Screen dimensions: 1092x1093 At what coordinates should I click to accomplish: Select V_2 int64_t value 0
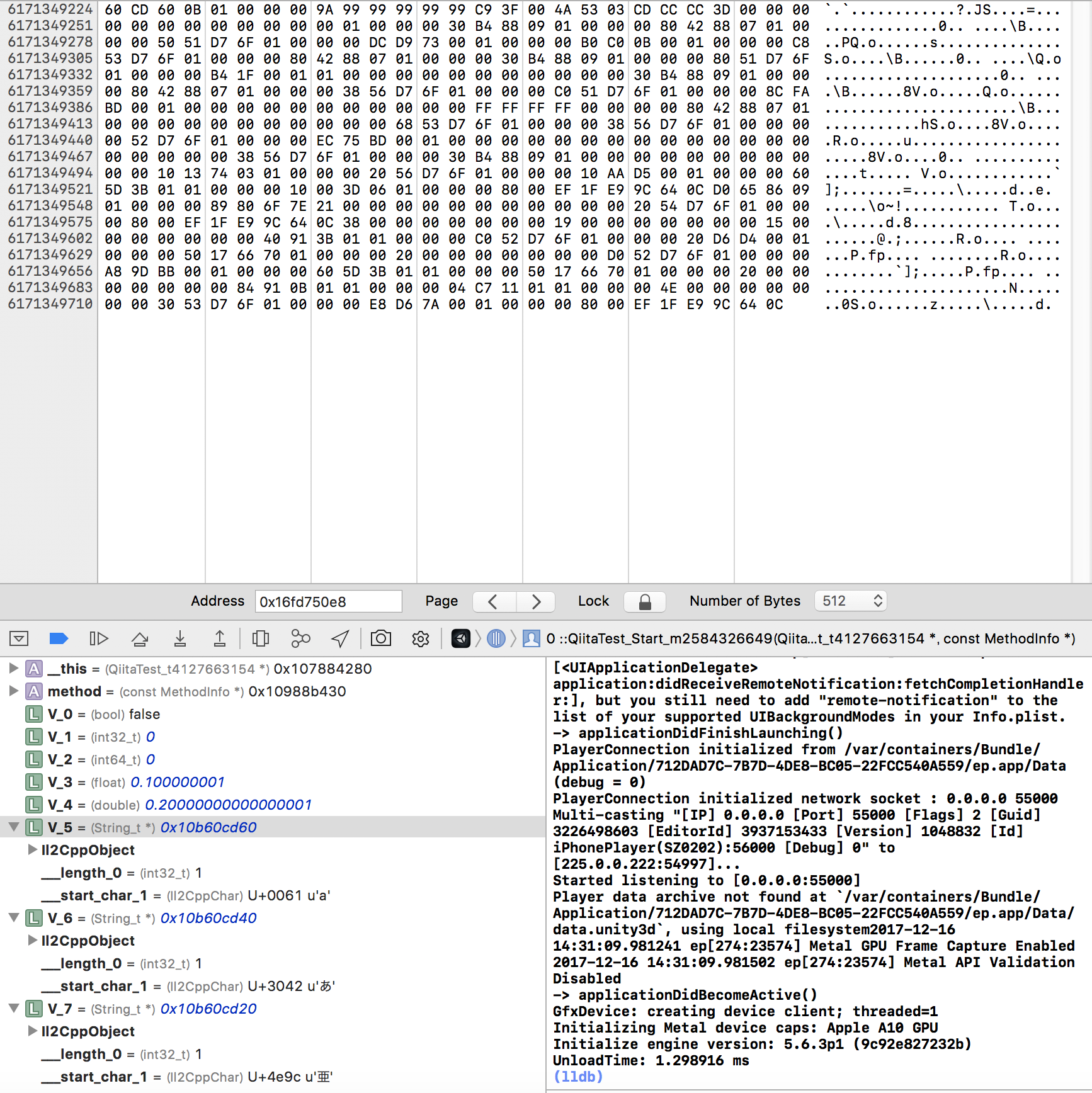151,759
